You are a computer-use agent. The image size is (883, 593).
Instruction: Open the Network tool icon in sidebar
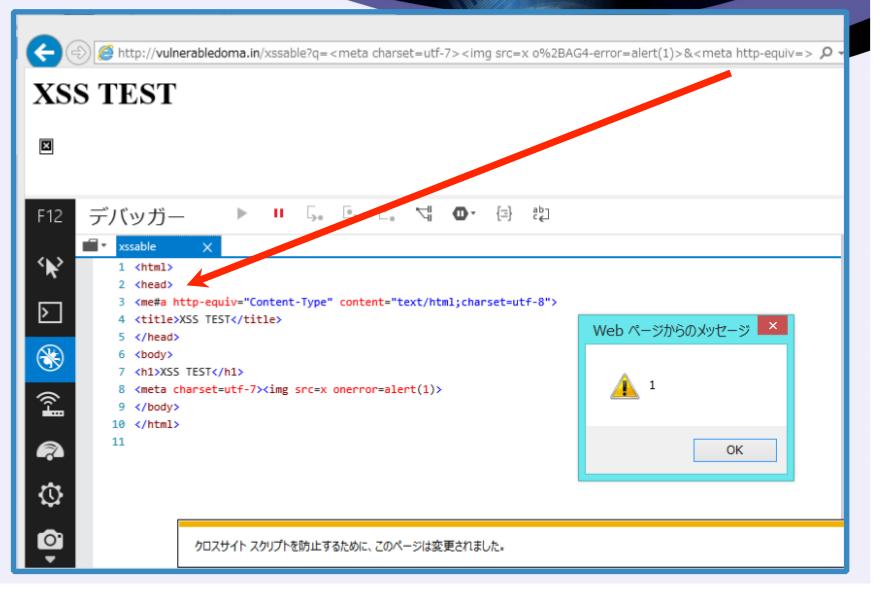pyautogui.click(x=50, y=404)
